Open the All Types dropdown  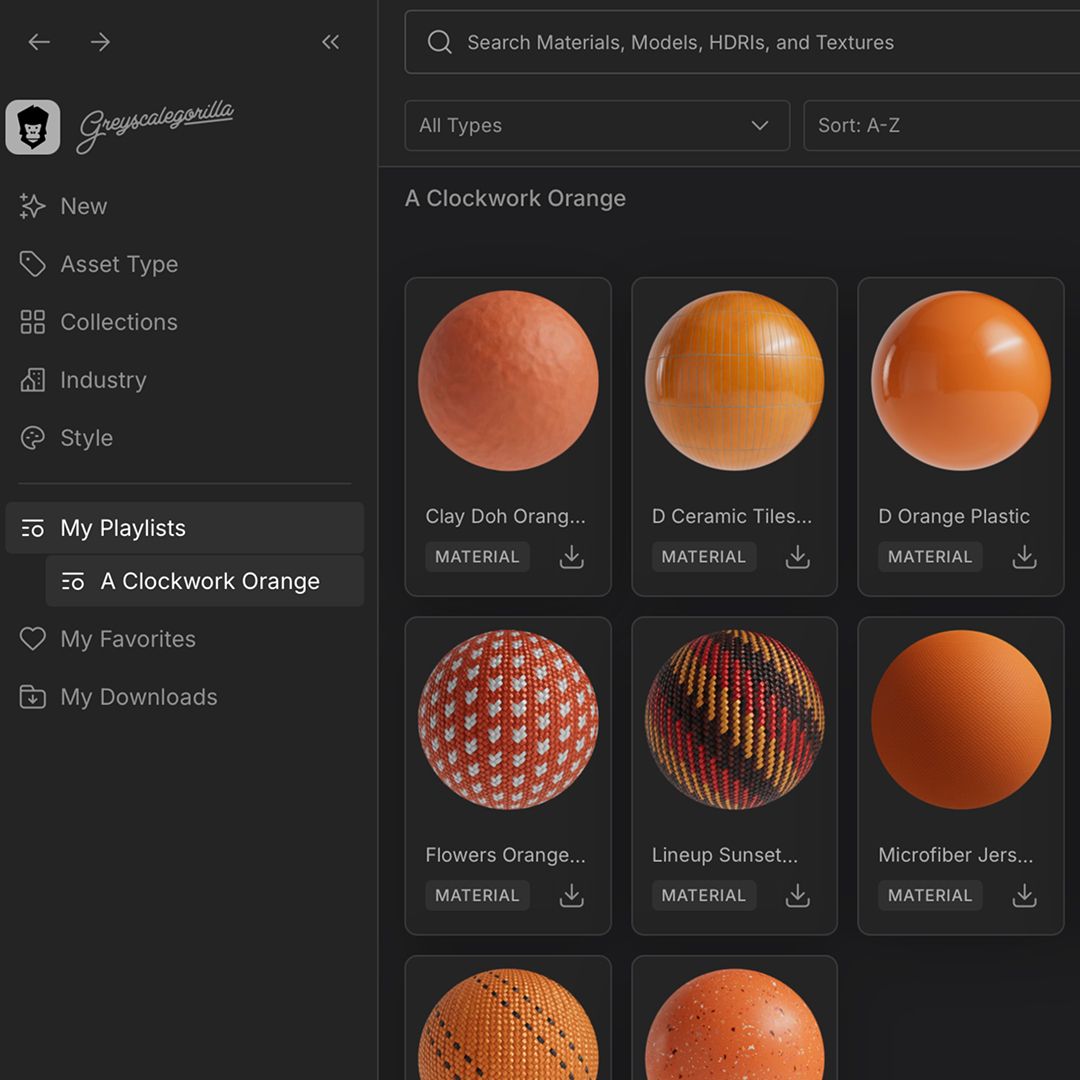click(597, 125)
